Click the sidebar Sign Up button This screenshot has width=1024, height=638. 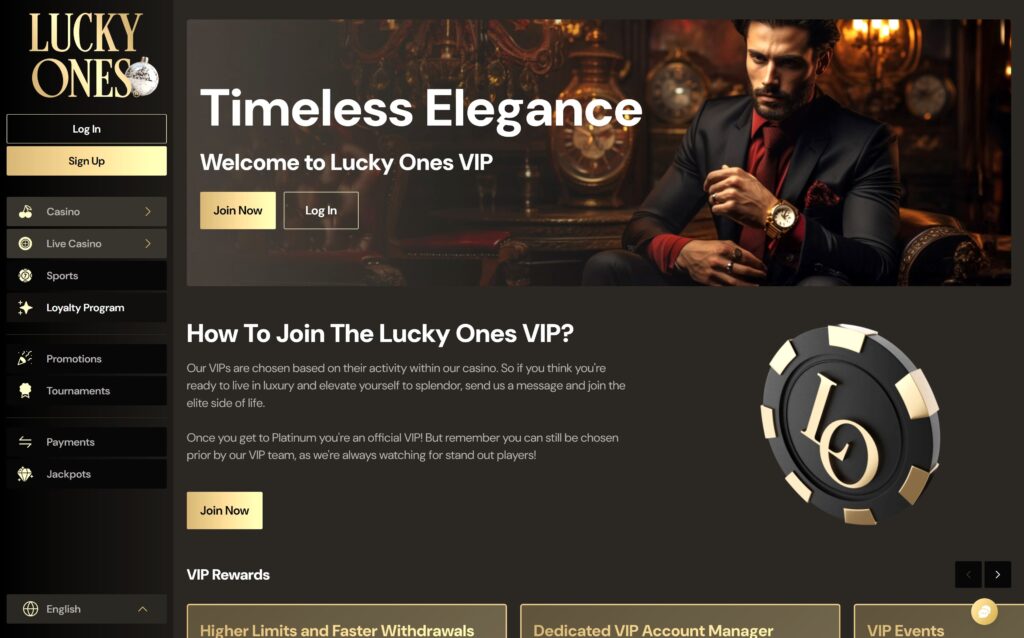(86, 161)
